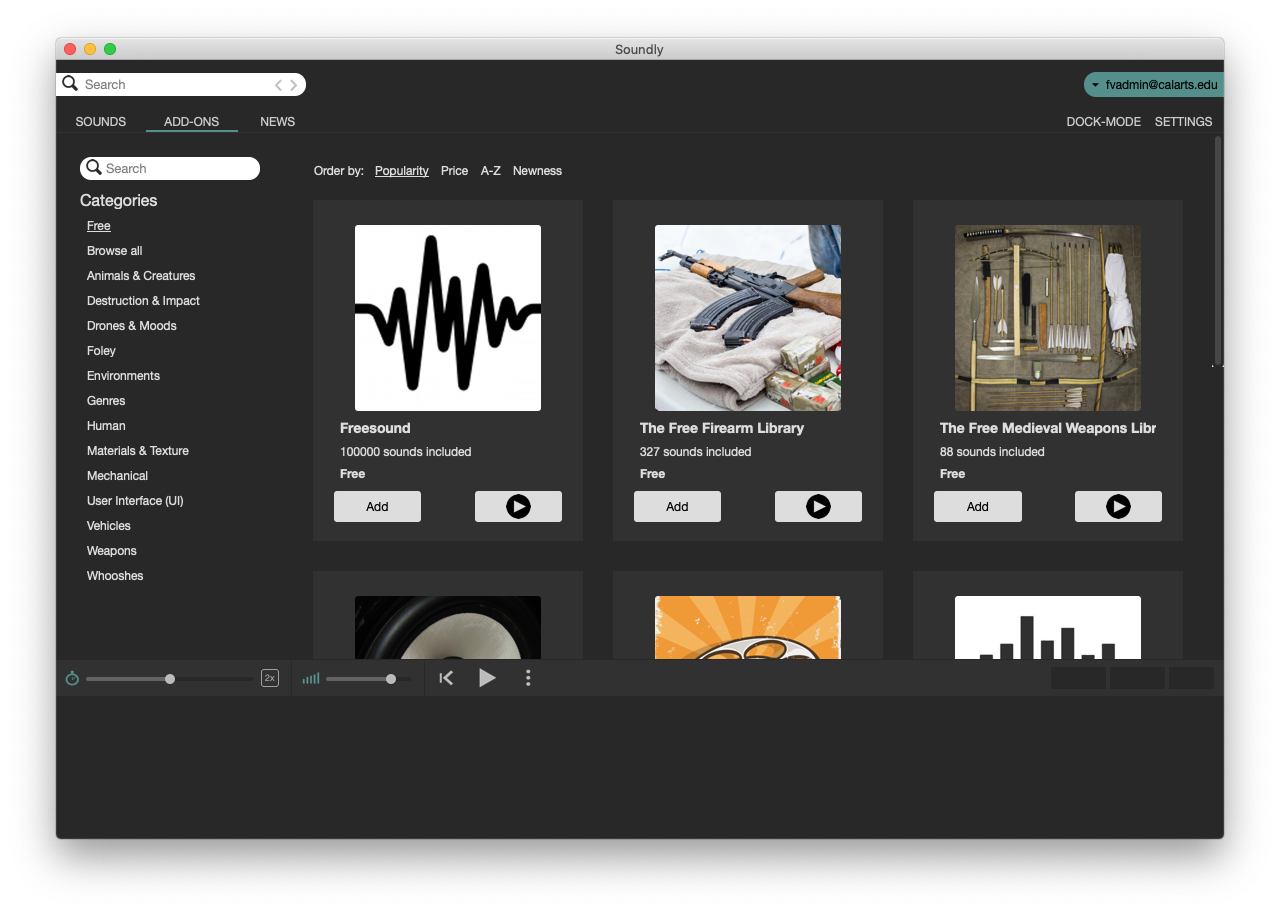Focus the add-ons category Search field
This screenshot has height=913, width=1280.
(170, 168)
